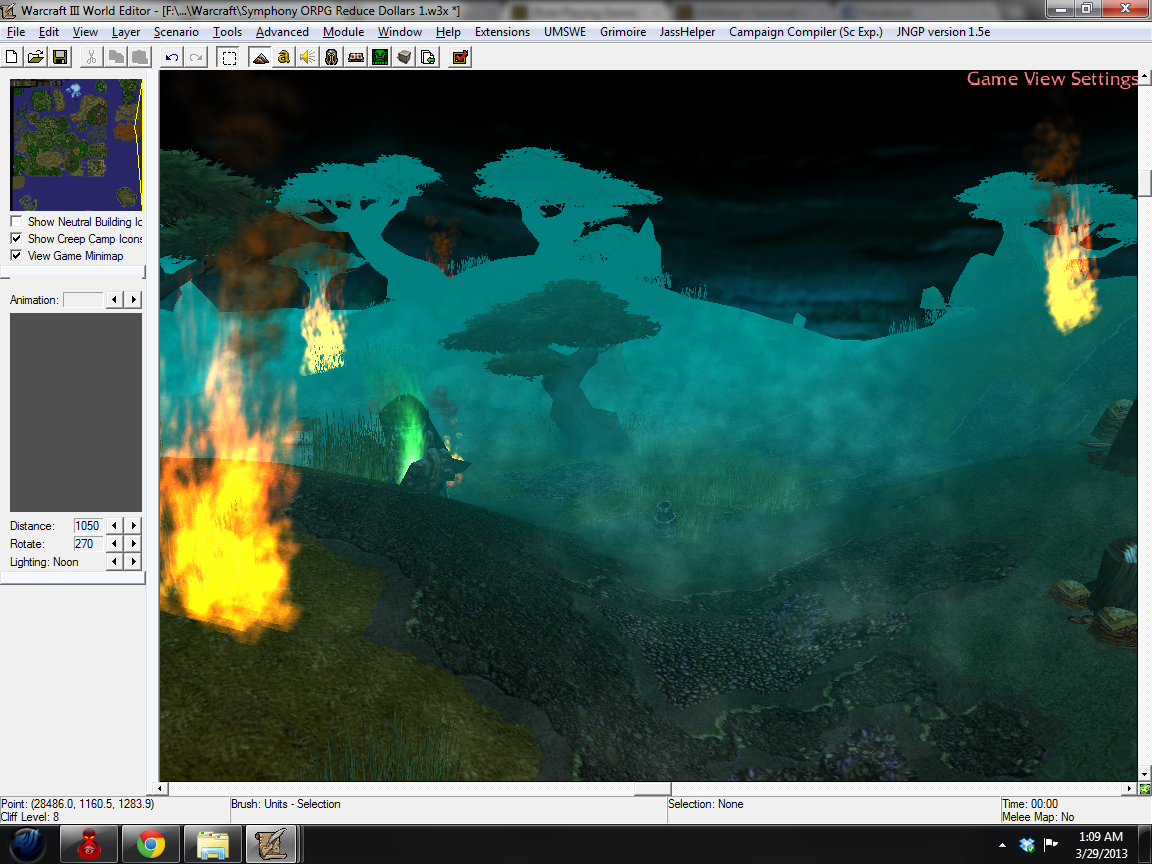The image size is (1152, 864).
Task: Increase Rotate value with right arrow
Action: [133, 544]
